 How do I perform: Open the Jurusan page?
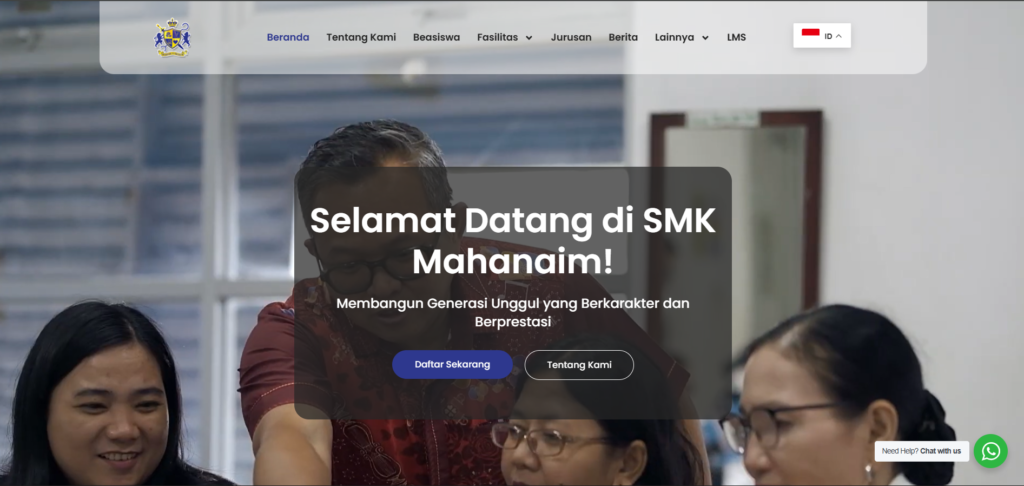coord(571,37)
